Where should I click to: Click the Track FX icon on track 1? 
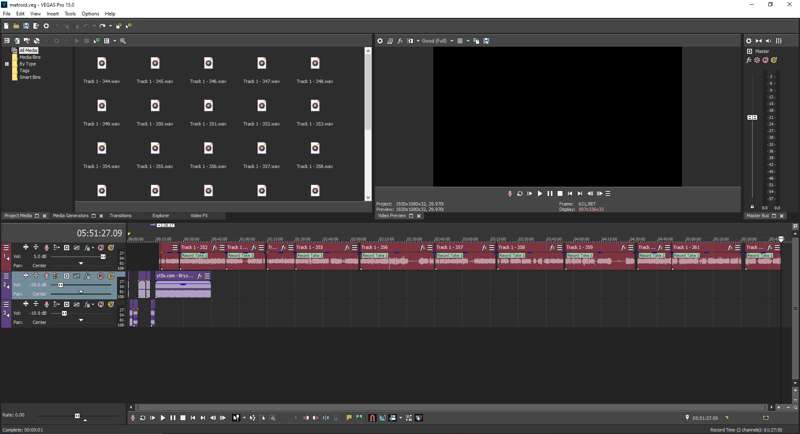[x=88, y=248]
